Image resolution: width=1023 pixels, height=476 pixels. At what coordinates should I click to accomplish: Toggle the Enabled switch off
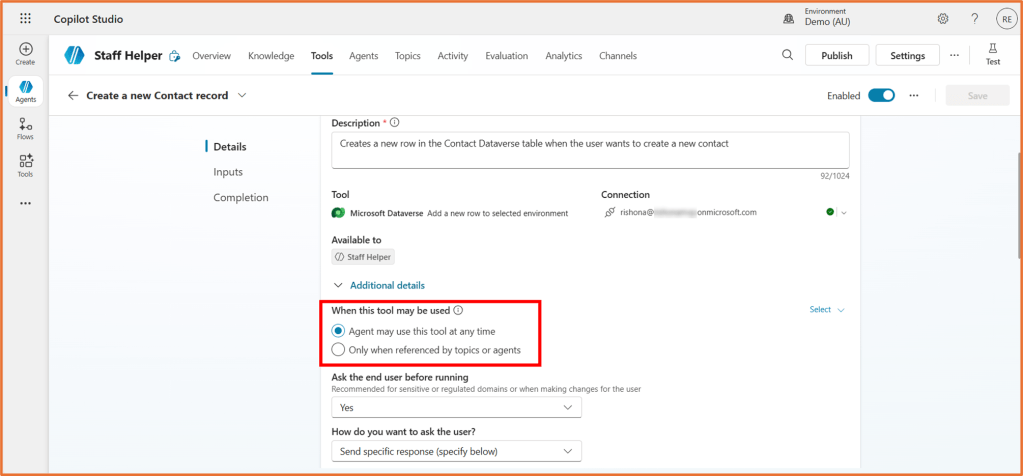tap(881, 96)
